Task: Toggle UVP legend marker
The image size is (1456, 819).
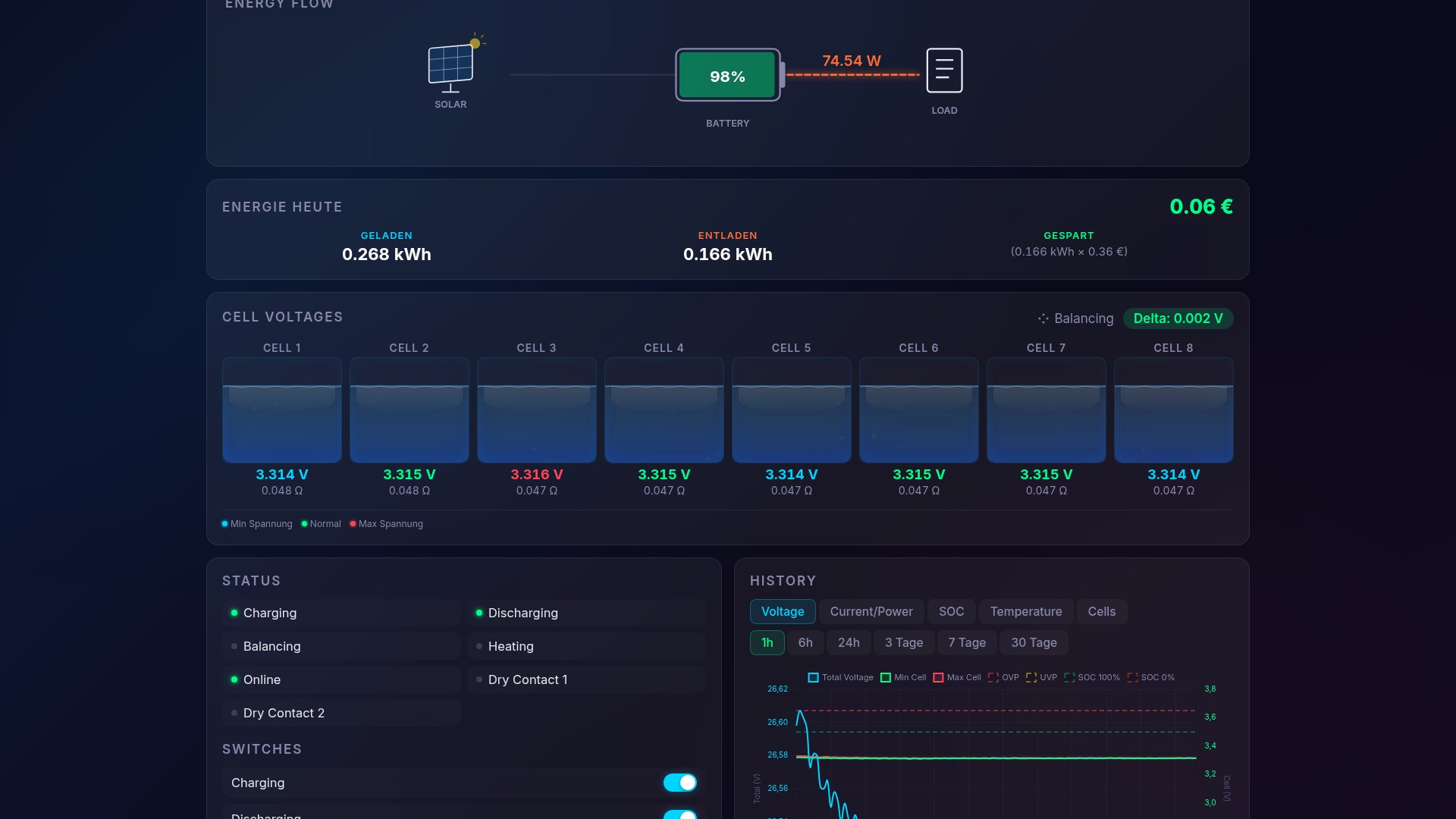Action: point(1031,678)
